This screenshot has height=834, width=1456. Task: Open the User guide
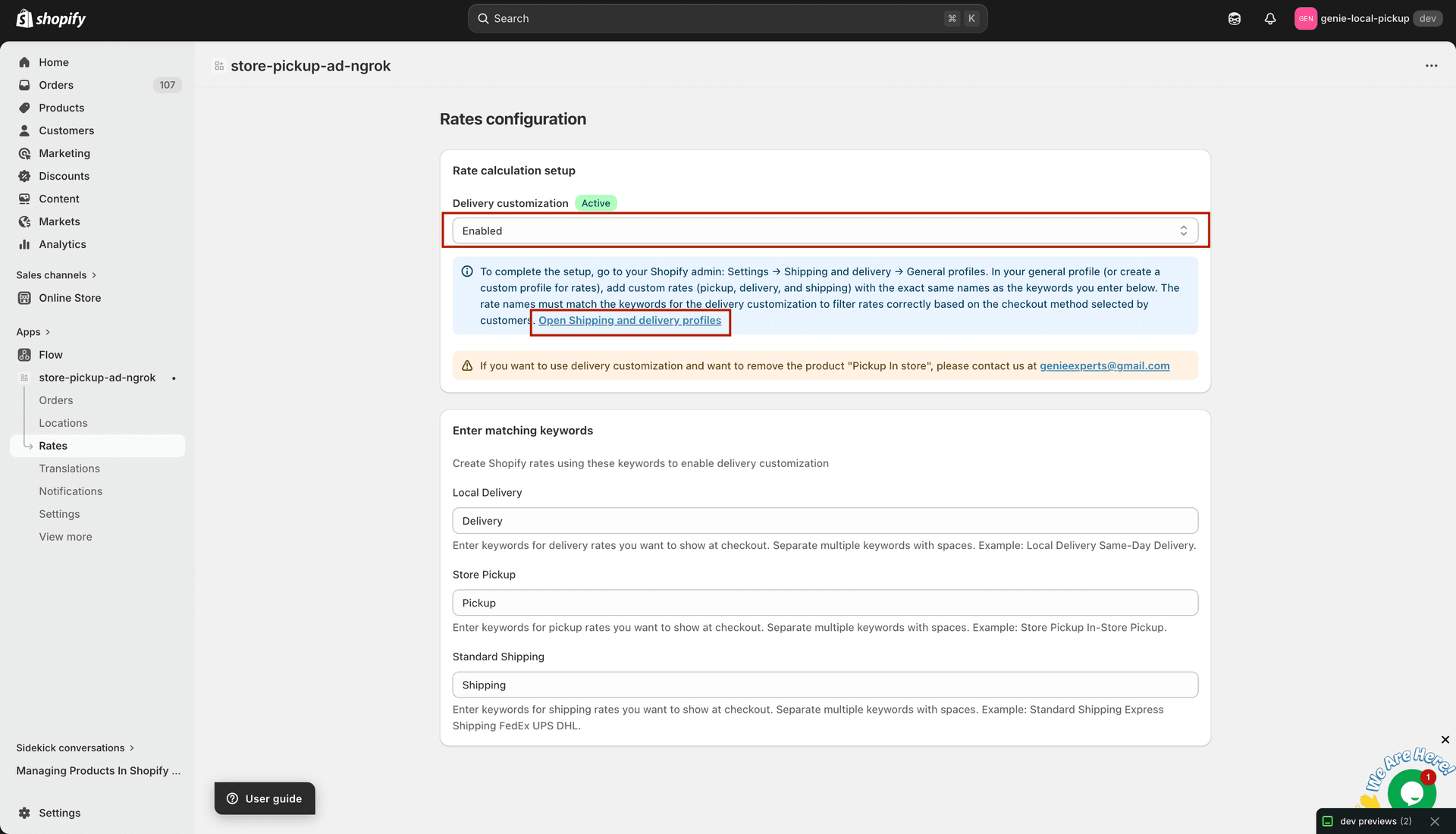point(264,798)
